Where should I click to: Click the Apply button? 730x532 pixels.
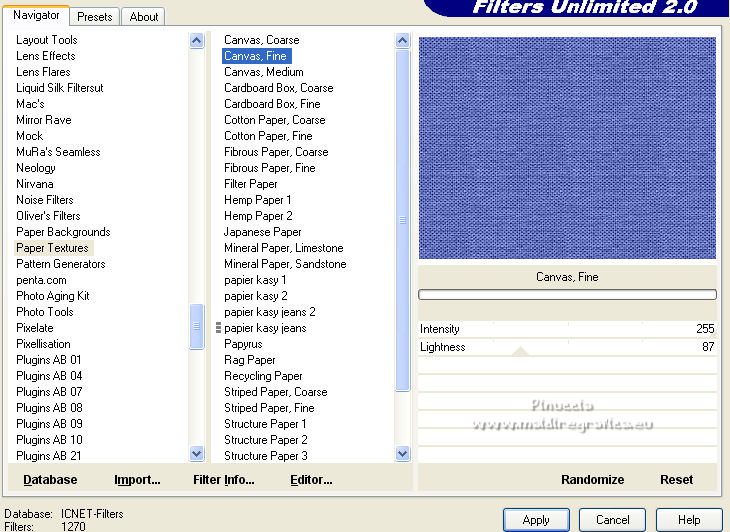click(x=536, y=520)
